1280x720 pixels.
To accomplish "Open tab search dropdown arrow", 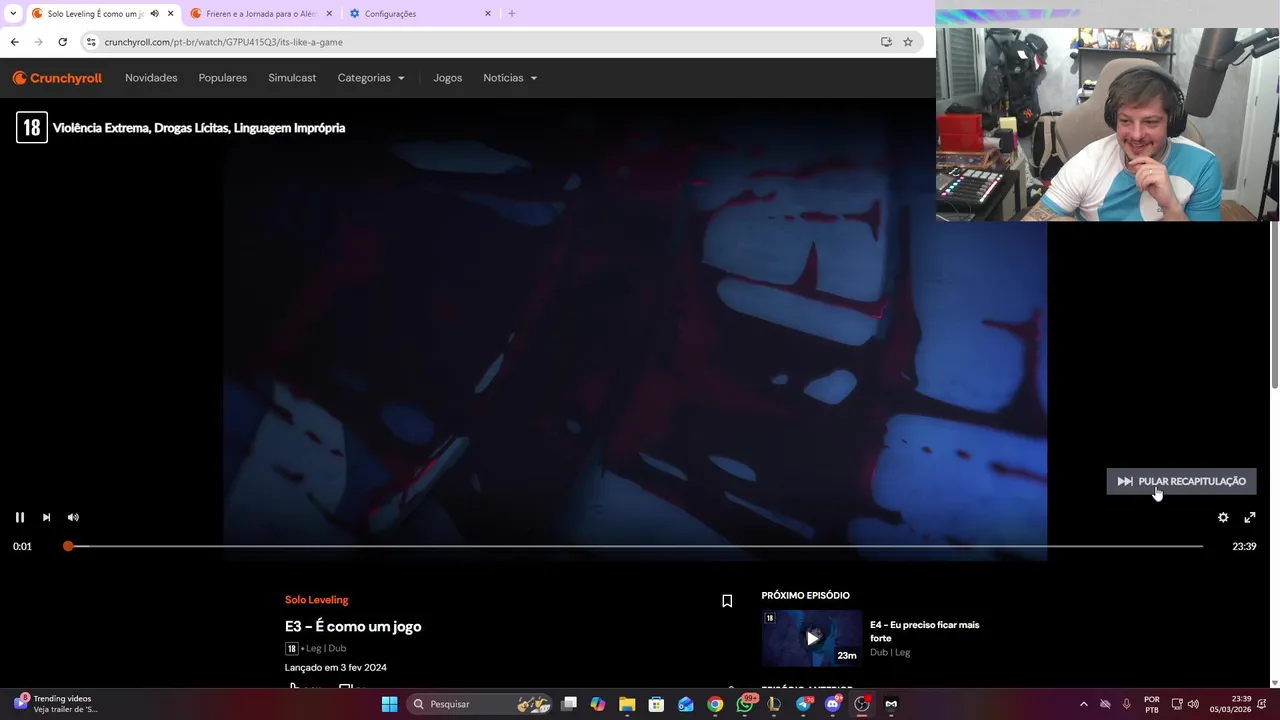I will (13, 14).
